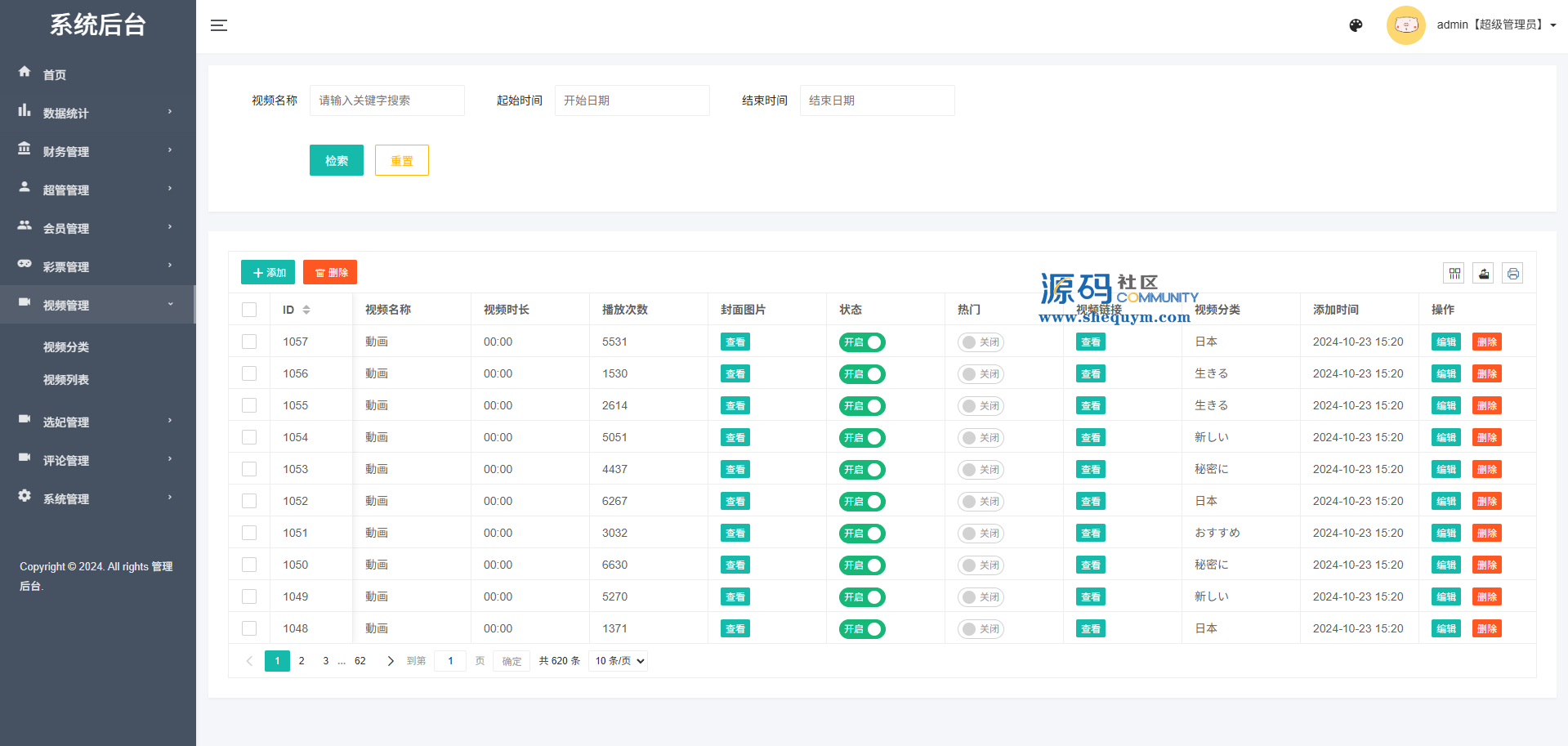1568x746 pixels.
Task: Click the admin avatar image
Action: [x=1405, y=25]
